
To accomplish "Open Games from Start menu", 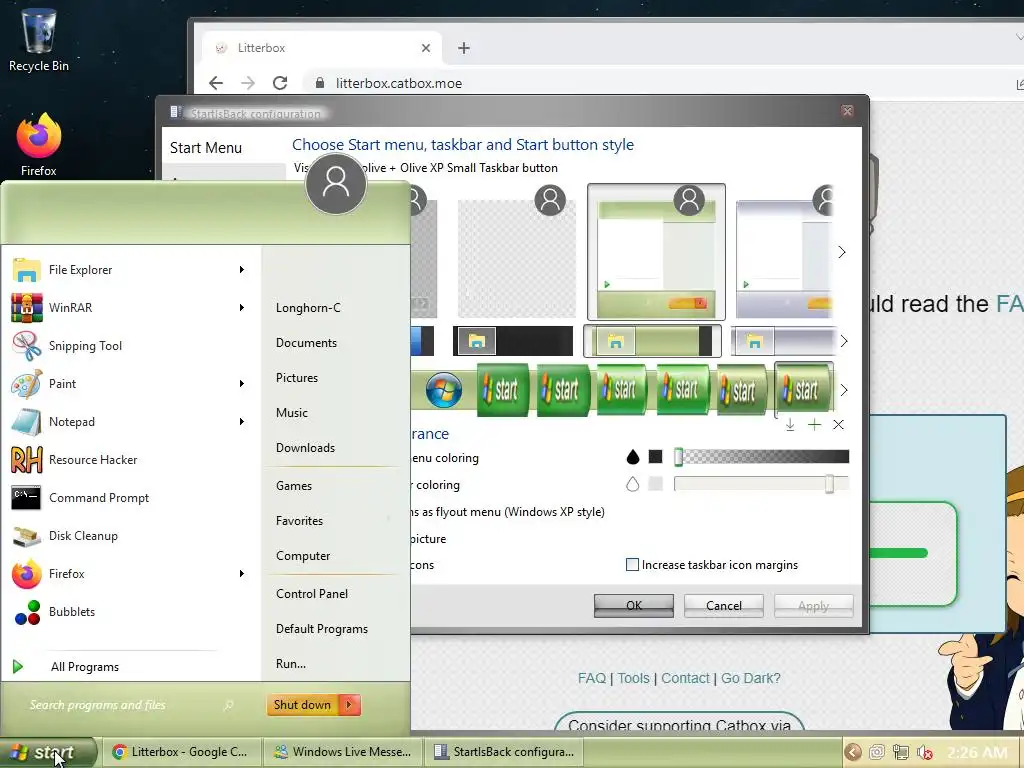I will point(294,486).
